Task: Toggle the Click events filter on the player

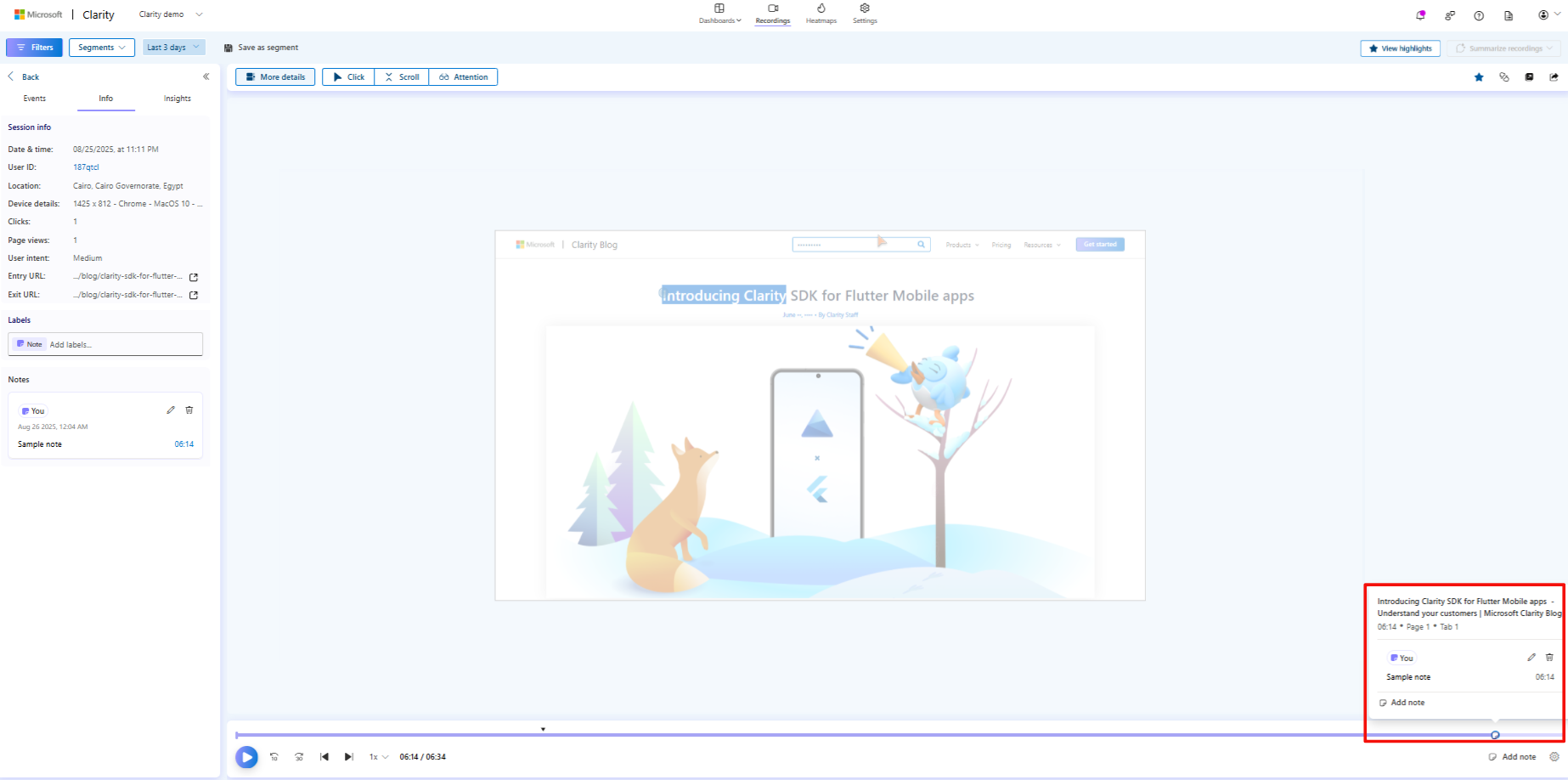Action: tap(347, 76)
